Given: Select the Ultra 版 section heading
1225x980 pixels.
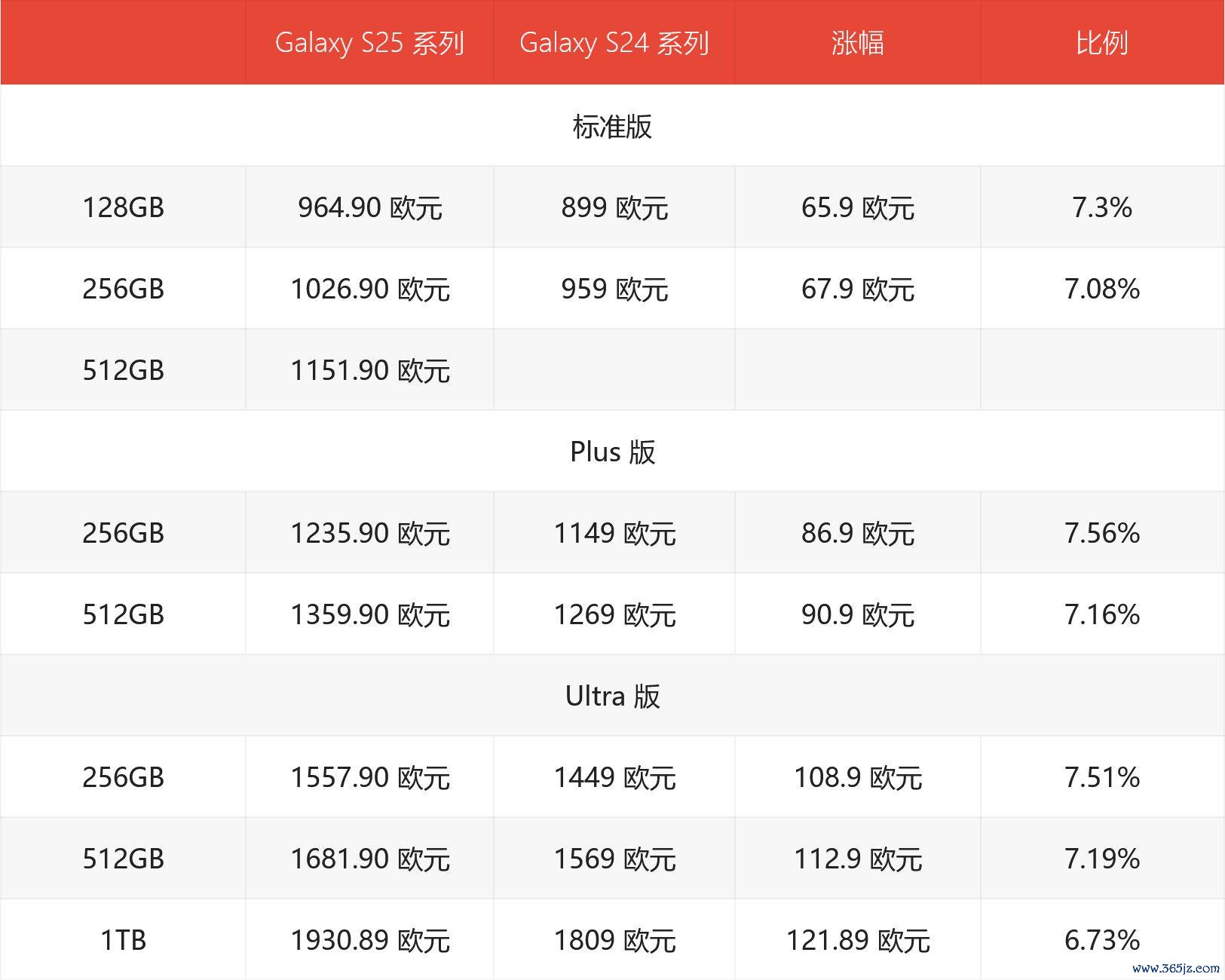Looking at the screenshot, I should point(612,697).
